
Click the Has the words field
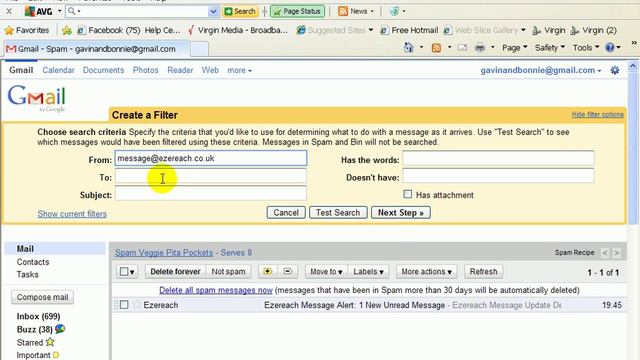coord(498,158)
